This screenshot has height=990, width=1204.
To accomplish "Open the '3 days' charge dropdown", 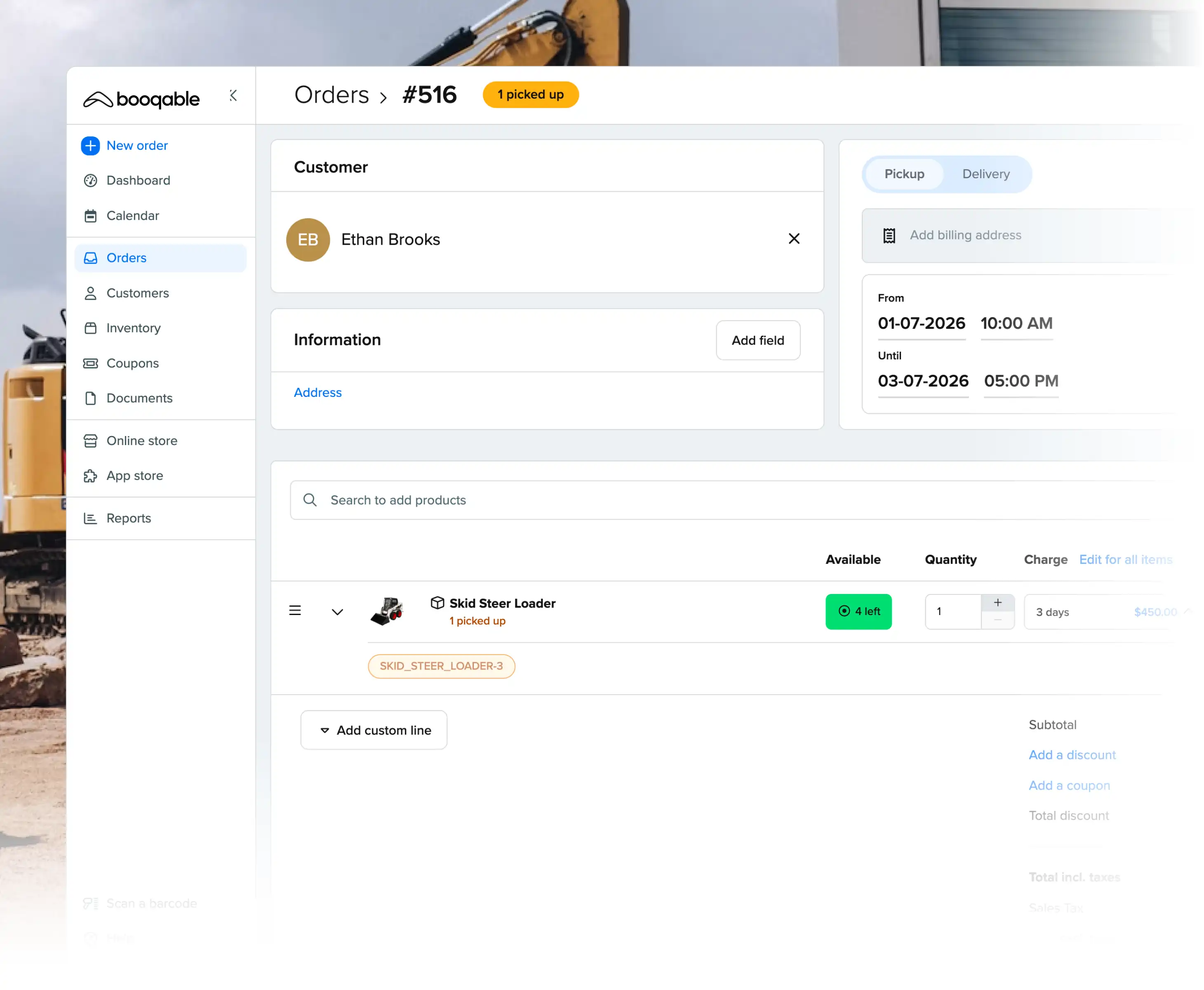I will (1109, 613).
